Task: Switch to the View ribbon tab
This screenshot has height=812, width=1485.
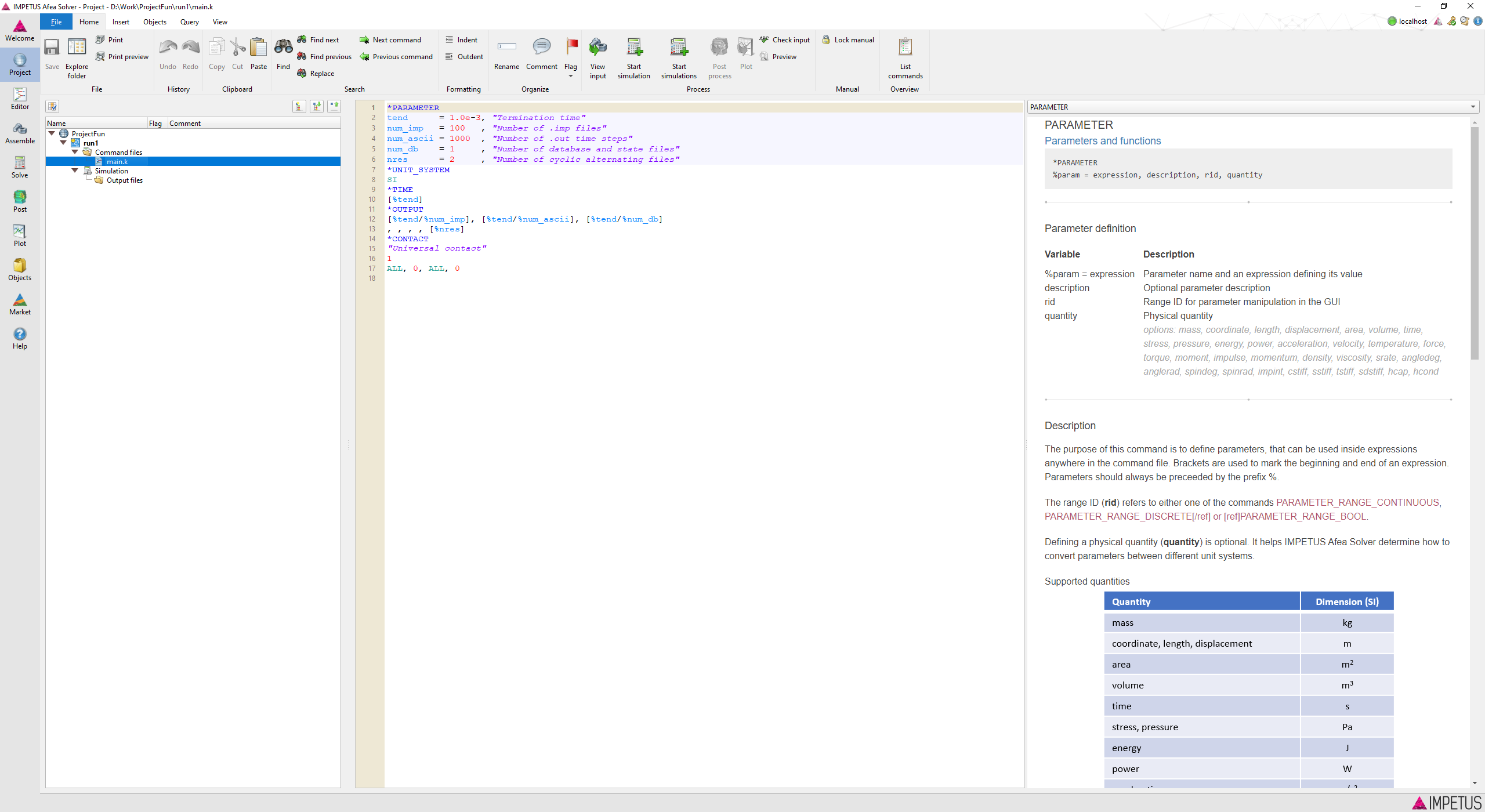Action: tap(220, 22)
